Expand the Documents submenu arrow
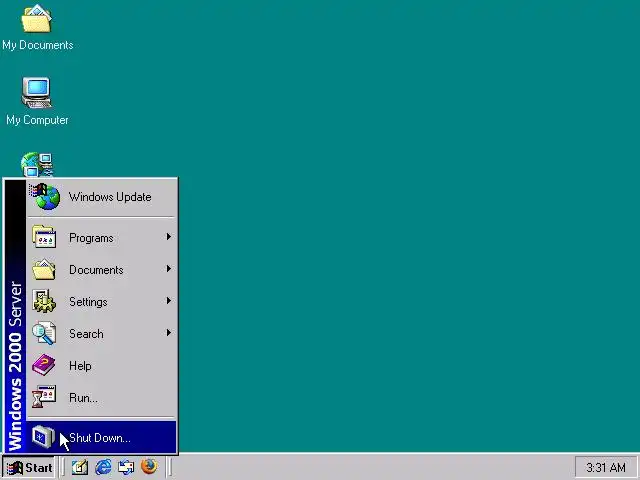Viewport: 640px width, 480px height. click(x=169, y=269)
